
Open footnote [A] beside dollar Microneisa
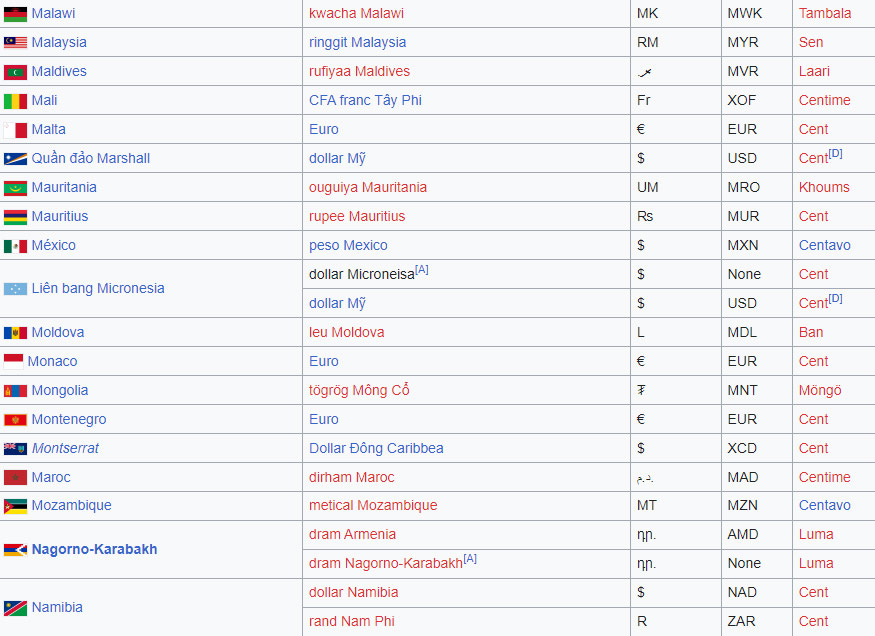coord(422,270)
